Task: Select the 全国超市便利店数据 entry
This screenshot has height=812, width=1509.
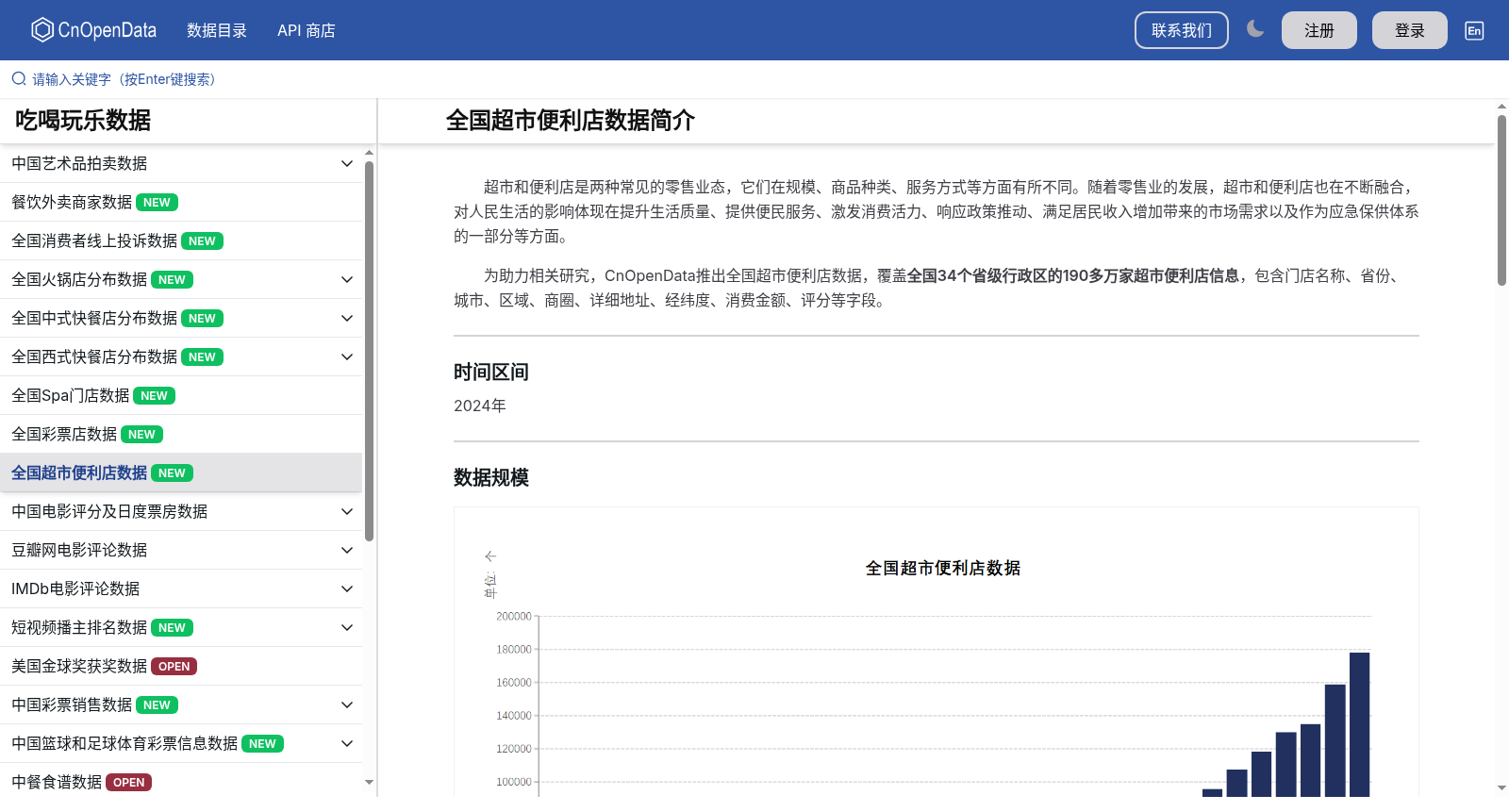Action: pyautogui.click(x=181, y=472)
